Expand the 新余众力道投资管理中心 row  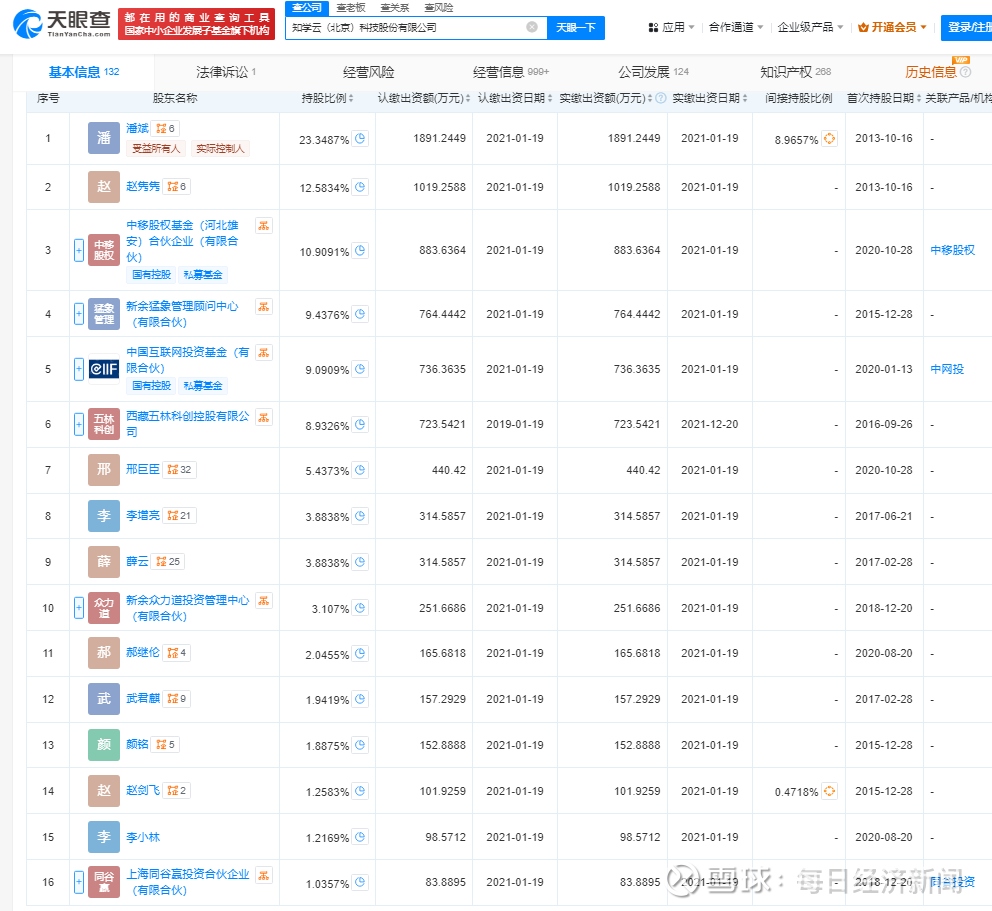coord(78,608)
